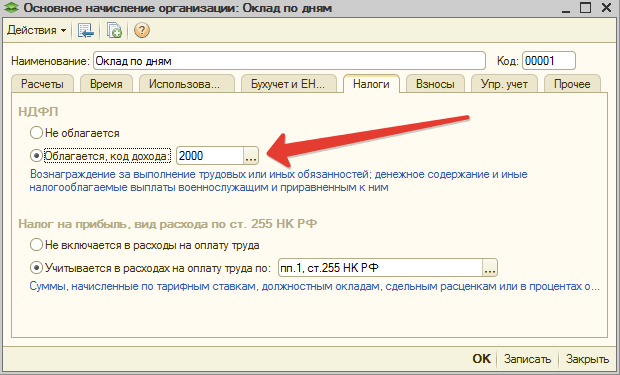Click the пп.1, ст.255 НК РФ field
The image size is (620, 375).
pos(380,268)
